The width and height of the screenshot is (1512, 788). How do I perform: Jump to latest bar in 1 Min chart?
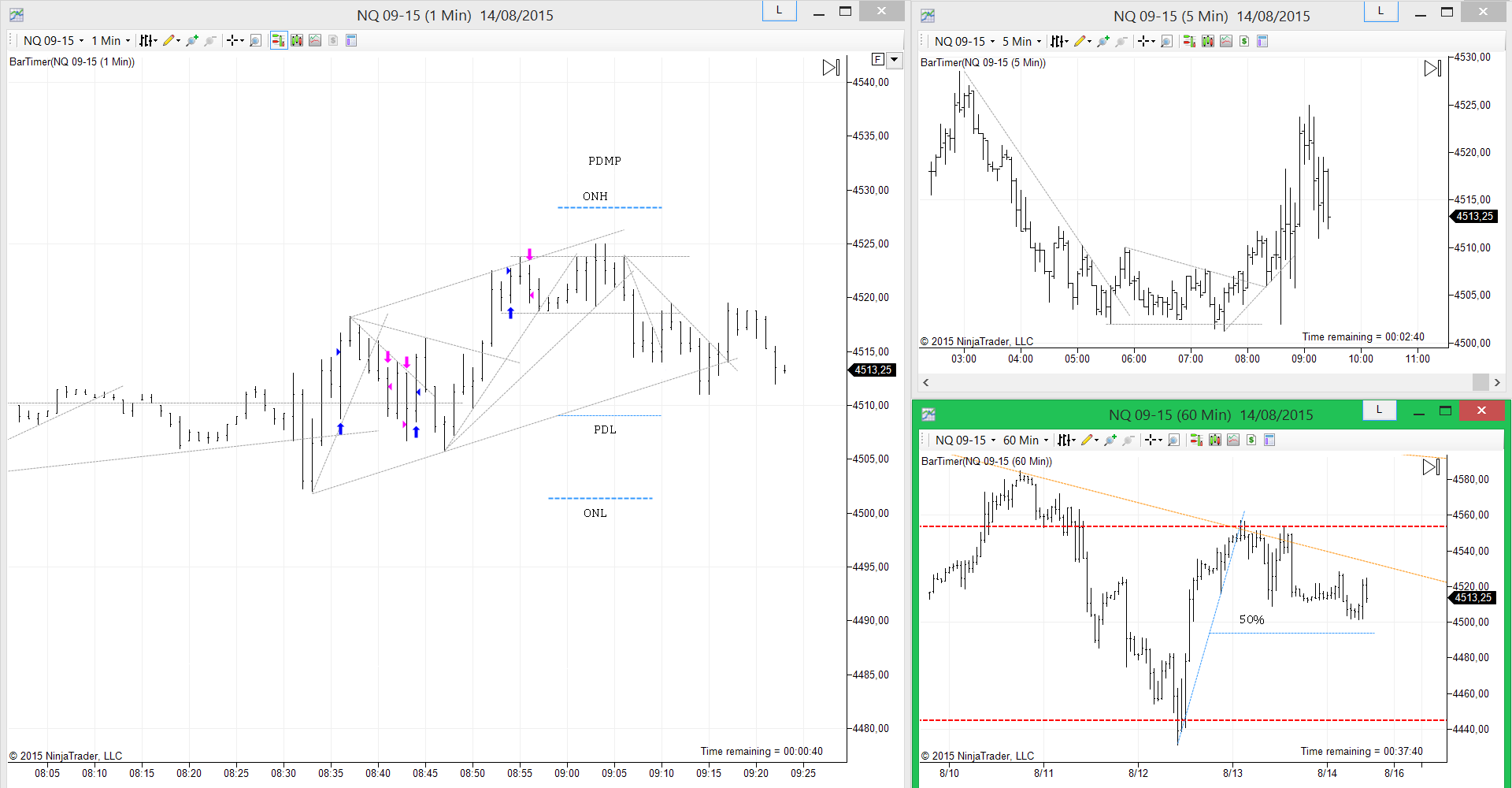point(832,68)
